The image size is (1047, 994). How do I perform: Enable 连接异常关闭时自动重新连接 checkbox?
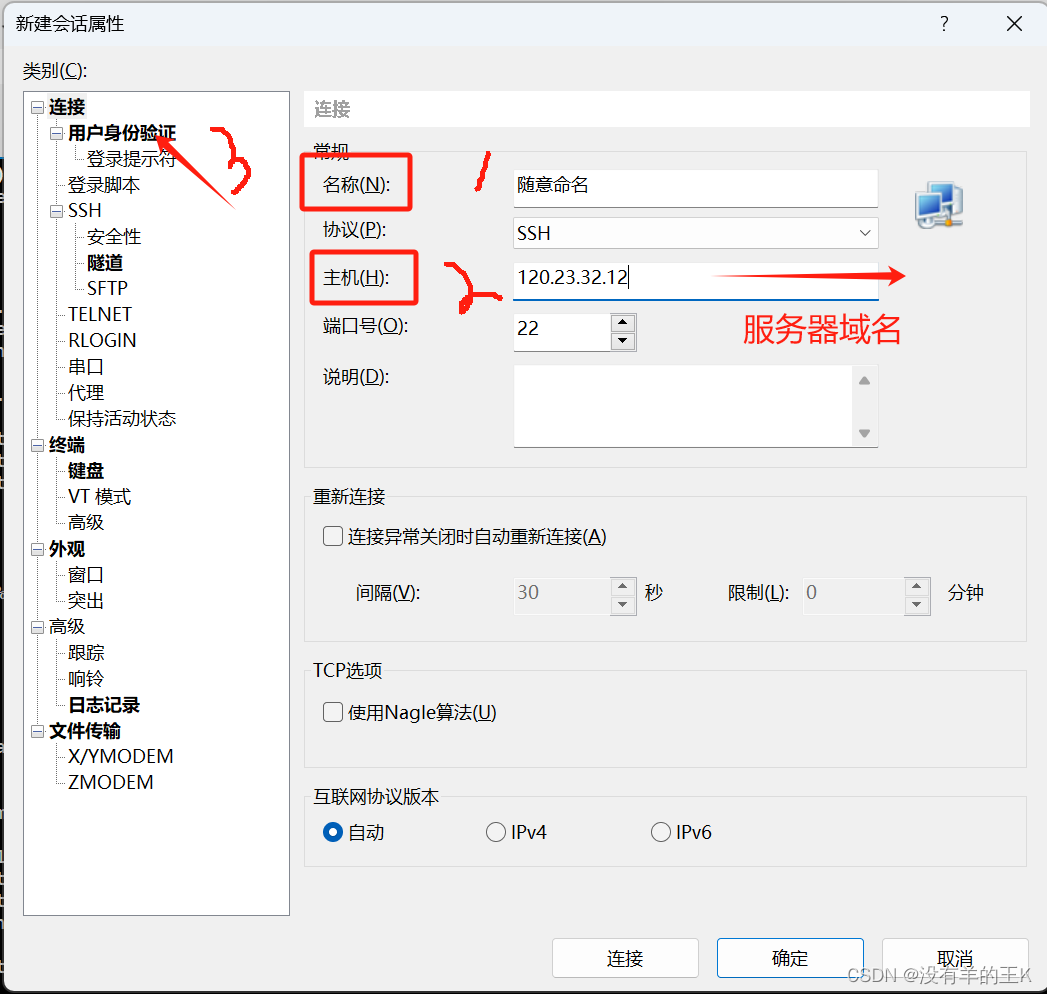333,536
